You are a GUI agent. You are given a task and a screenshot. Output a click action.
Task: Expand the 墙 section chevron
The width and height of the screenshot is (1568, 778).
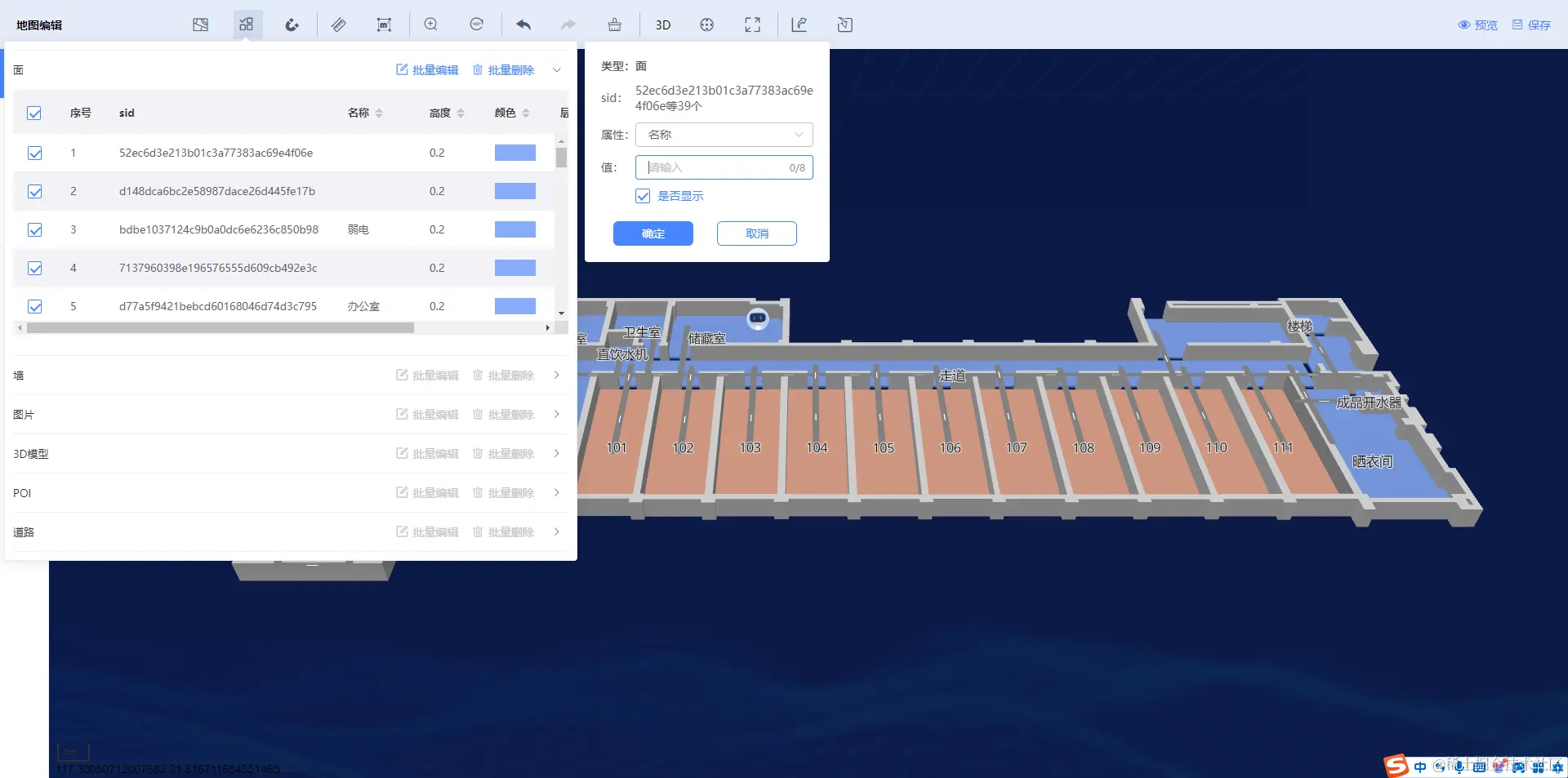(557, 376)
